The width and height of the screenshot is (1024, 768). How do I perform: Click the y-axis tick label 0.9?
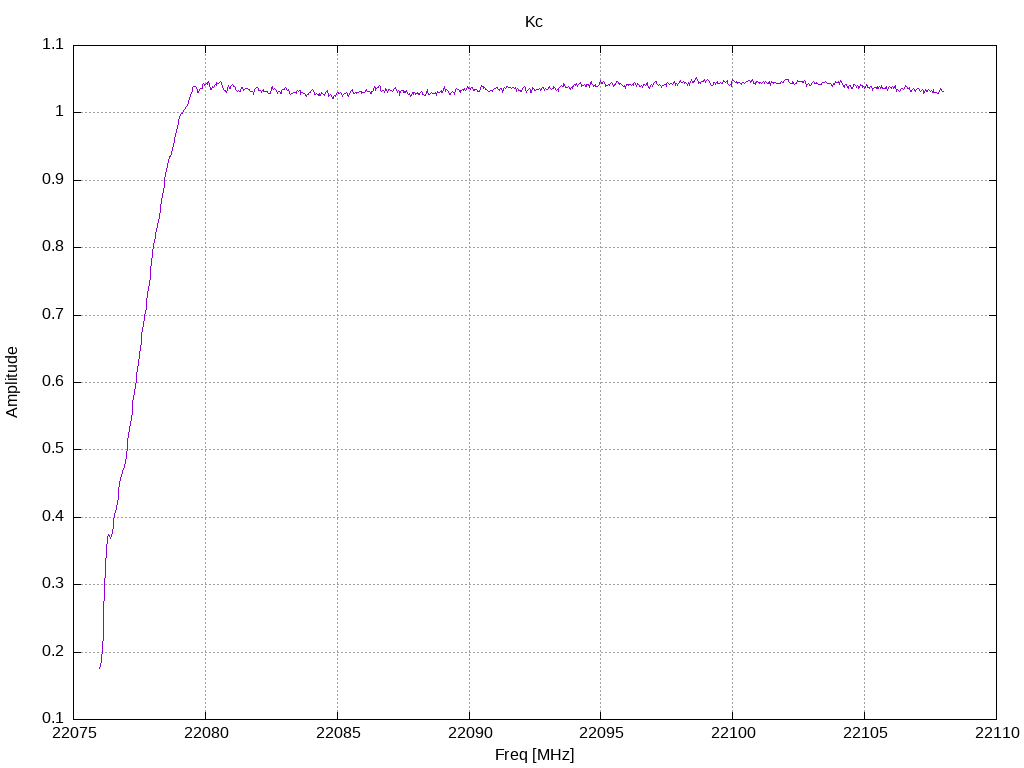click(x=53, y=180)
